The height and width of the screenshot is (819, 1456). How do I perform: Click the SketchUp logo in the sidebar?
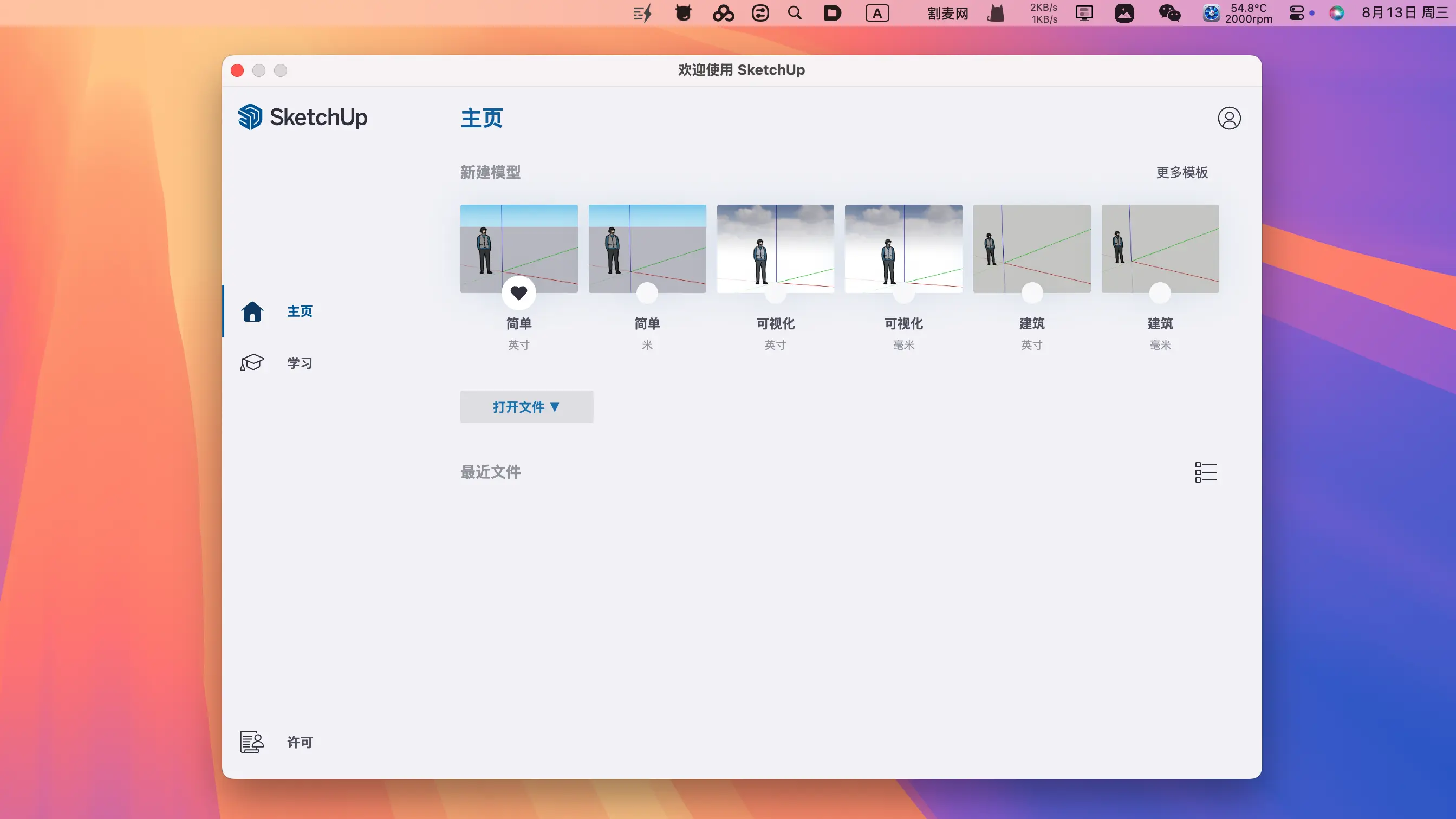click(302, 117)
